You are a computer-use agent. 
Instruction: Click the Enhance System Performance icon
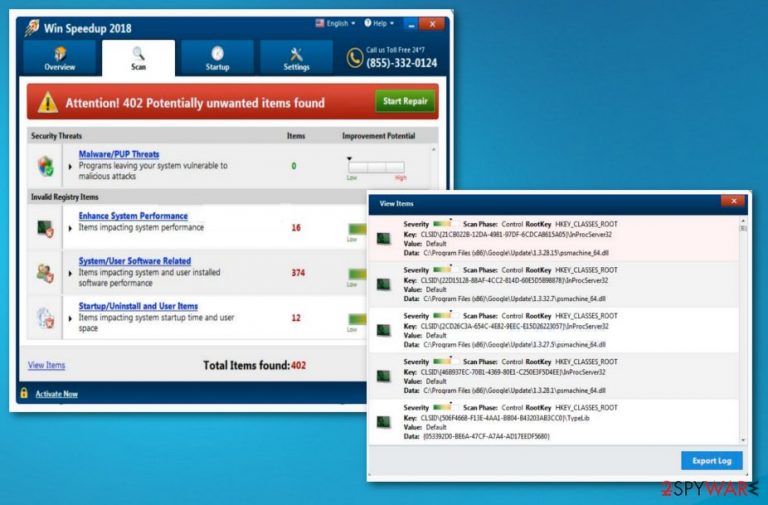[x=46, y=228]
